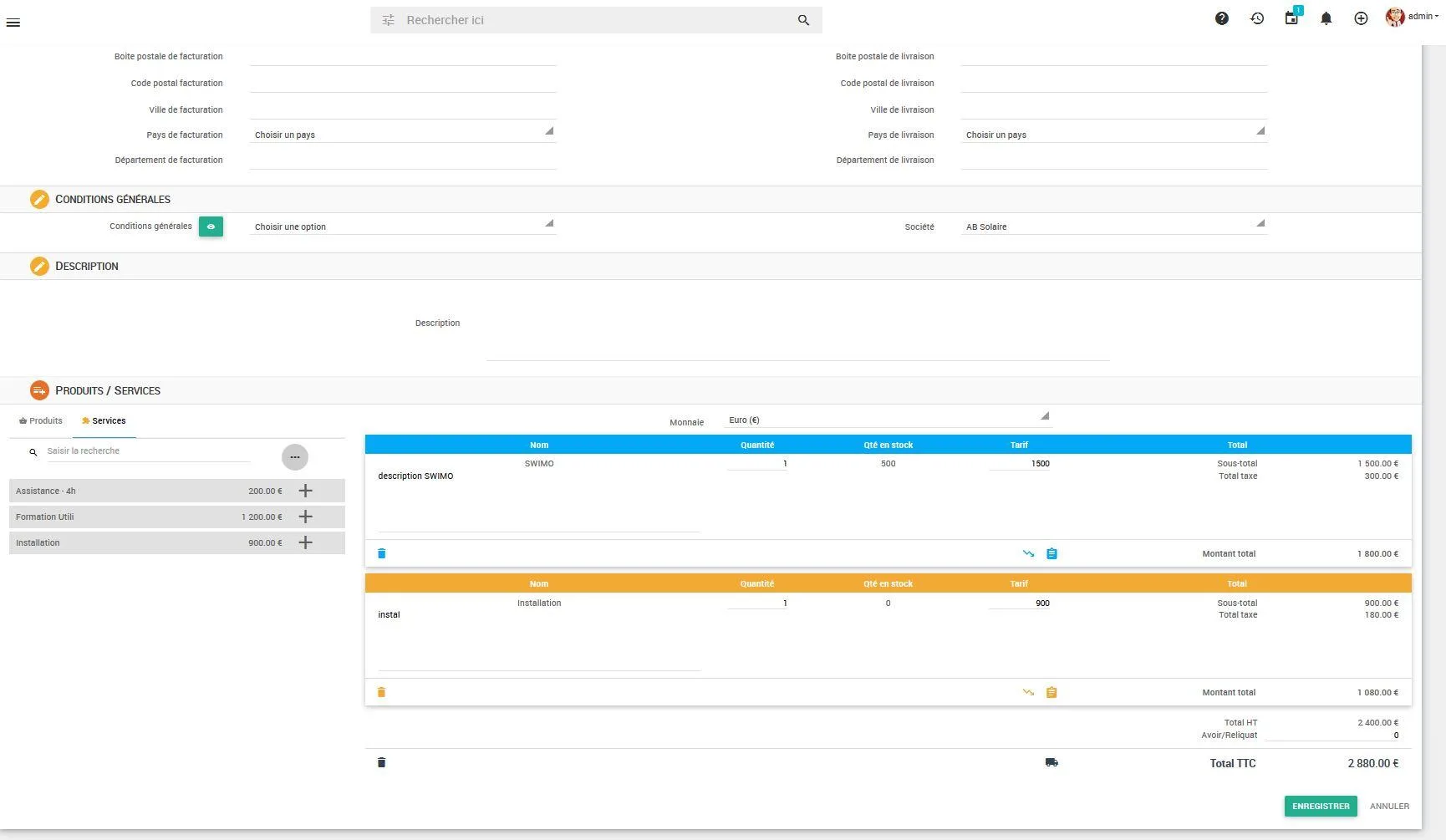Open notifications bell
The width and height of the screenshot is (1446, 840).
1326,18
